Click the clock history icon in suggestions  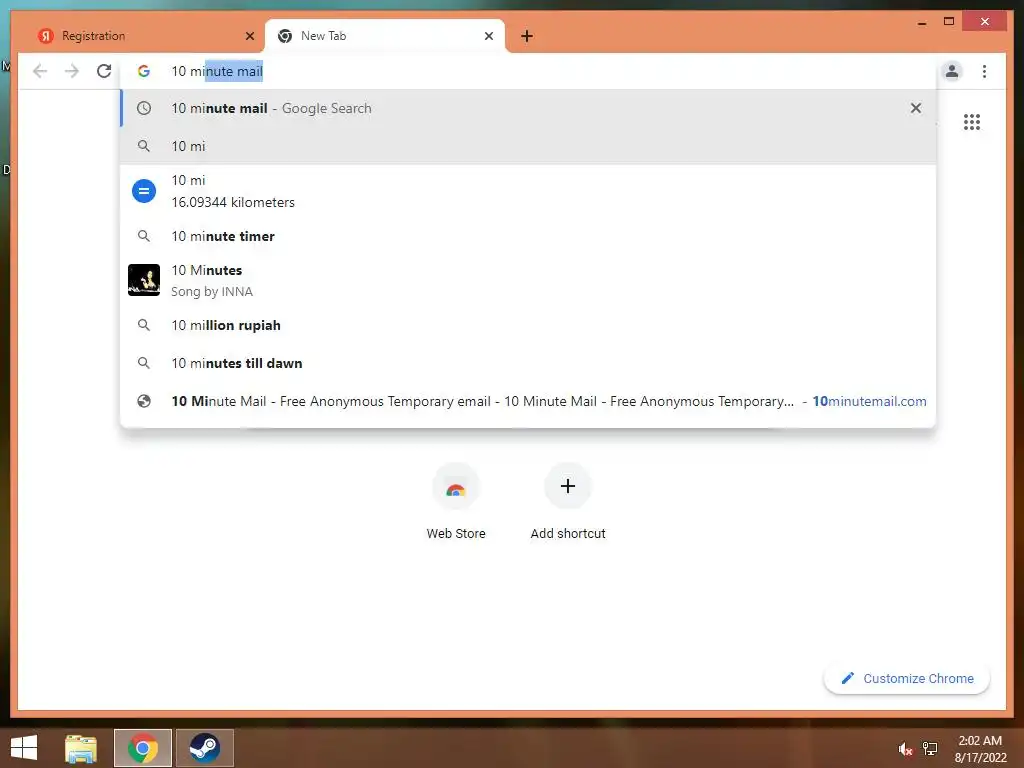144,108
